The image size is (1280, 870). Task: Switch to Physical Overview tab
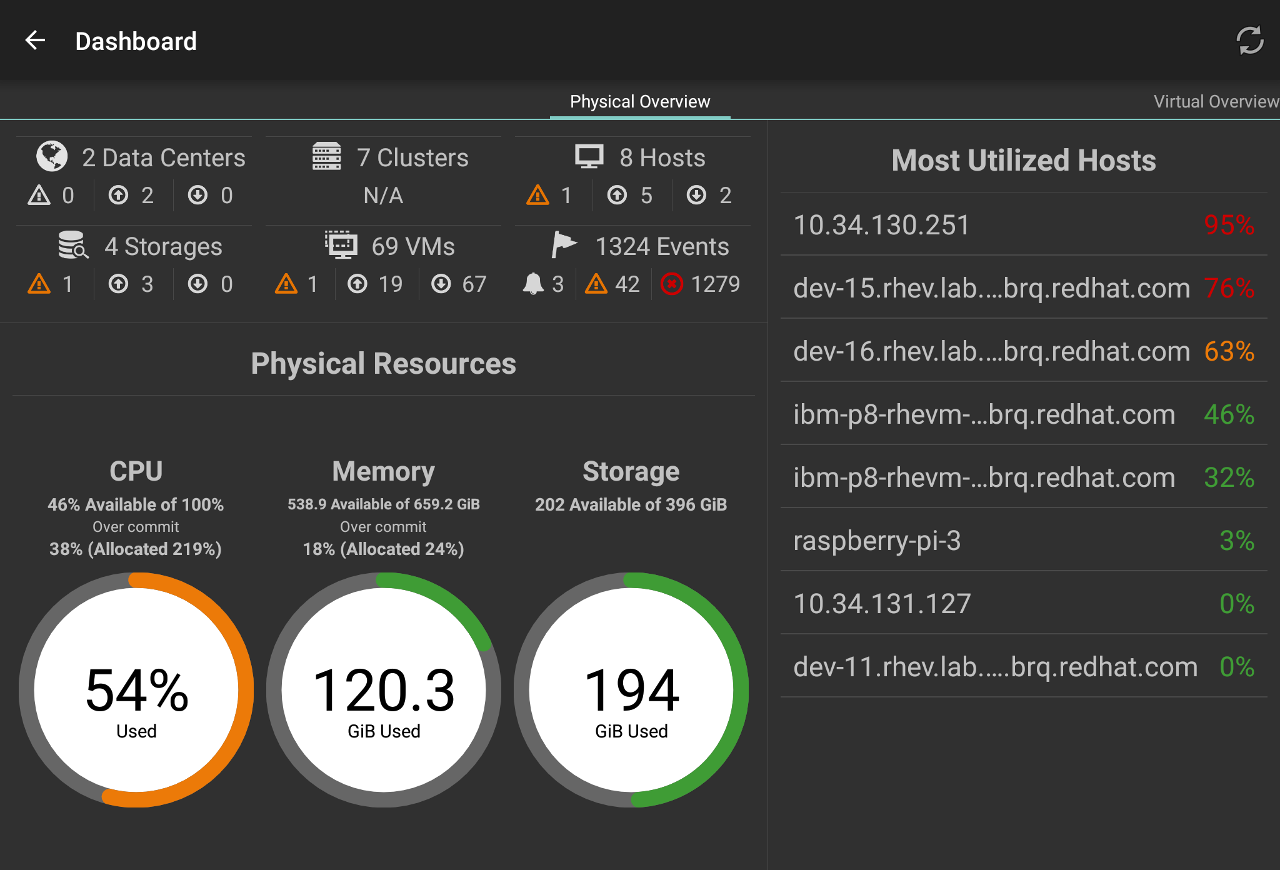click(x=640, y=102)
